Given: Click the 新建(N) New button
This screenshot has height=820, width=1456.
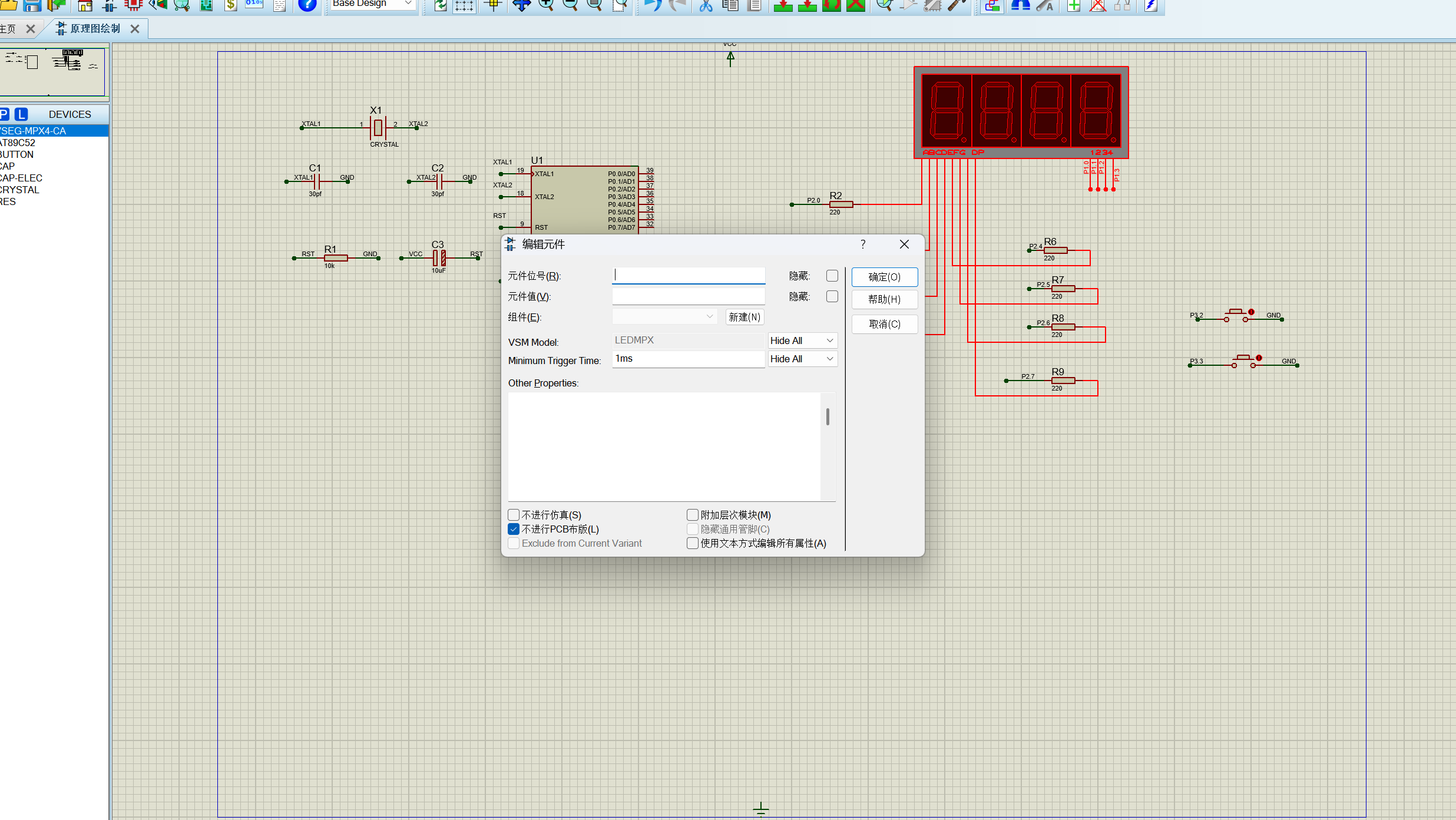Looking at the screenshot, I should 744,317.
